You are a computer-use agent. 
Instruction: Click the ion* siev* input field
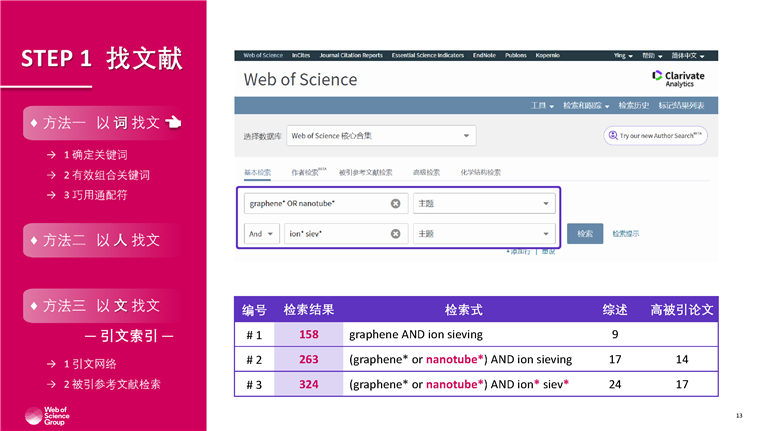[x=346, y=234]
